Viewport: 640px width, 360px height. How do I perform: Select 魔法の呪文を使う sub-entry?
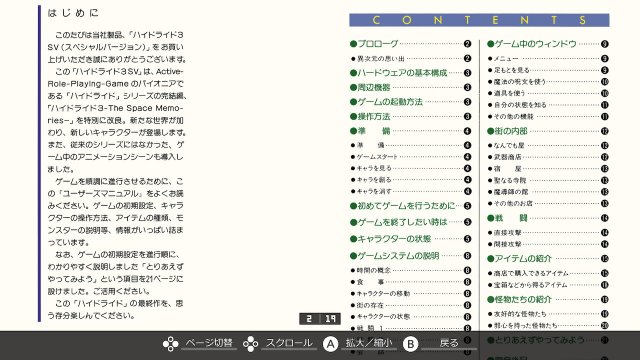coord(548,82)
